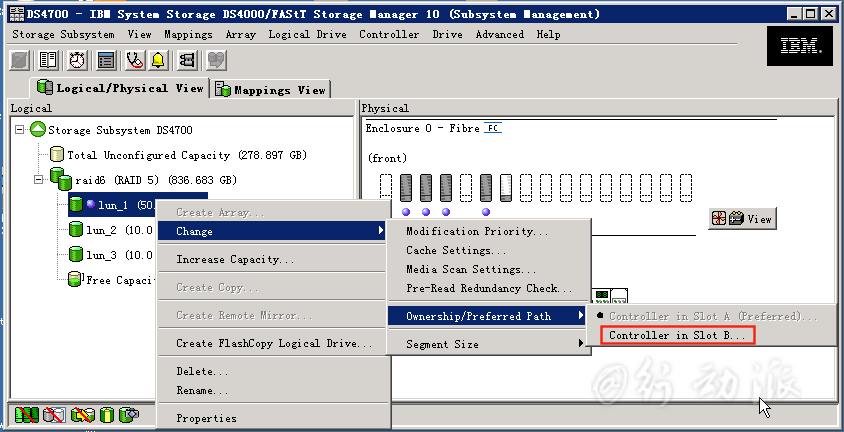Screen dimensions: 844x432
Task: Click the lun_2 logical drive icon
Action: click(x=76, y=230)
